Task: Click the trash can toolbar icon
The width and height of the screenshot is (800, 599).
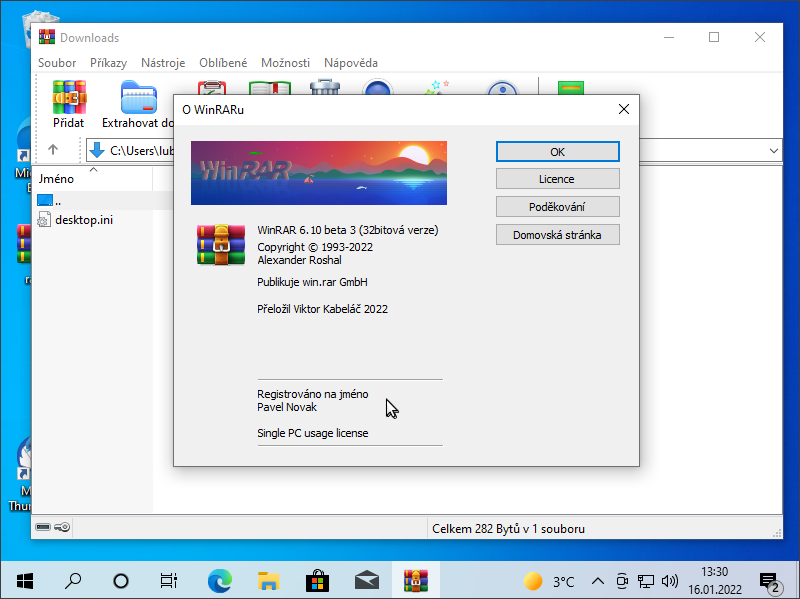Action: pos(324,87)
